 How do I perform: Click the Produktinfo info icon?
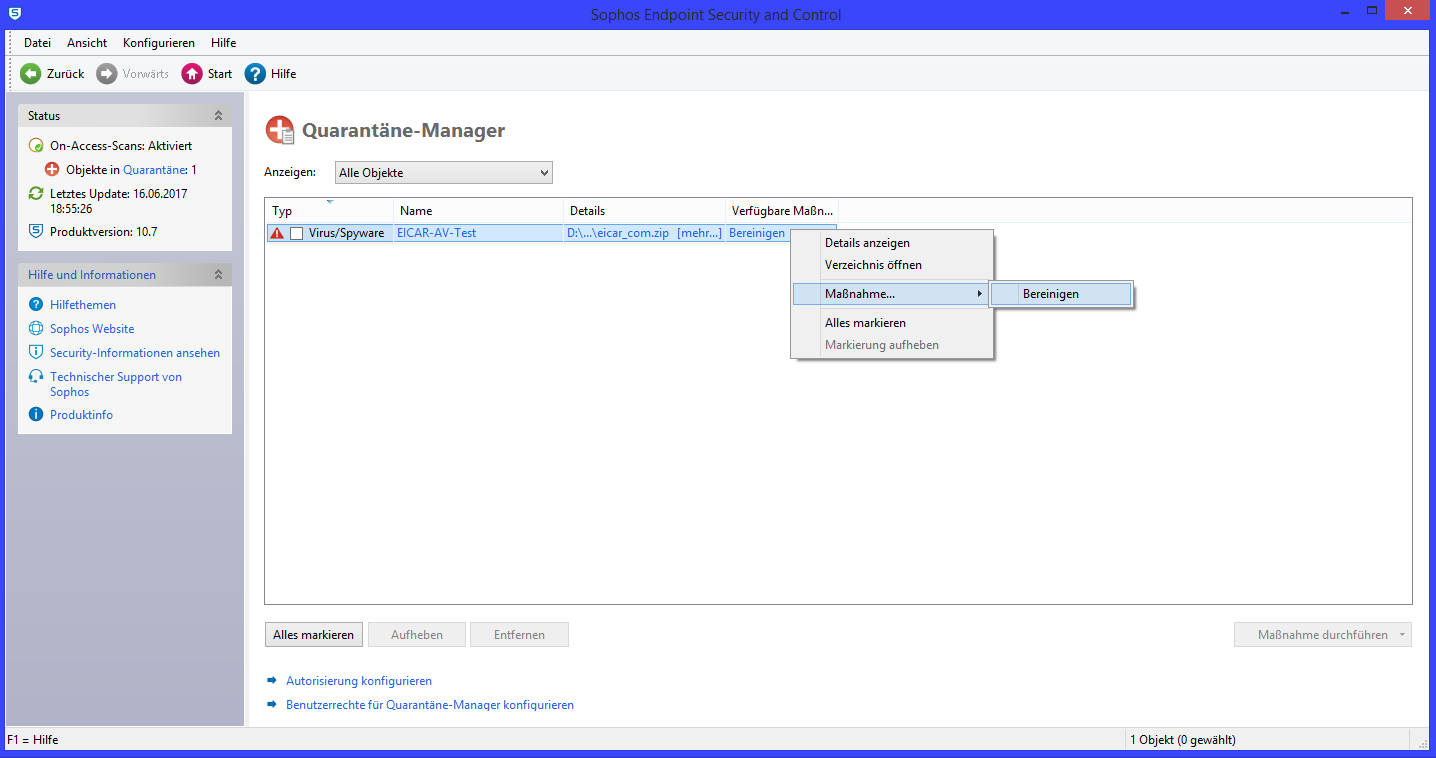pos(36,414)
